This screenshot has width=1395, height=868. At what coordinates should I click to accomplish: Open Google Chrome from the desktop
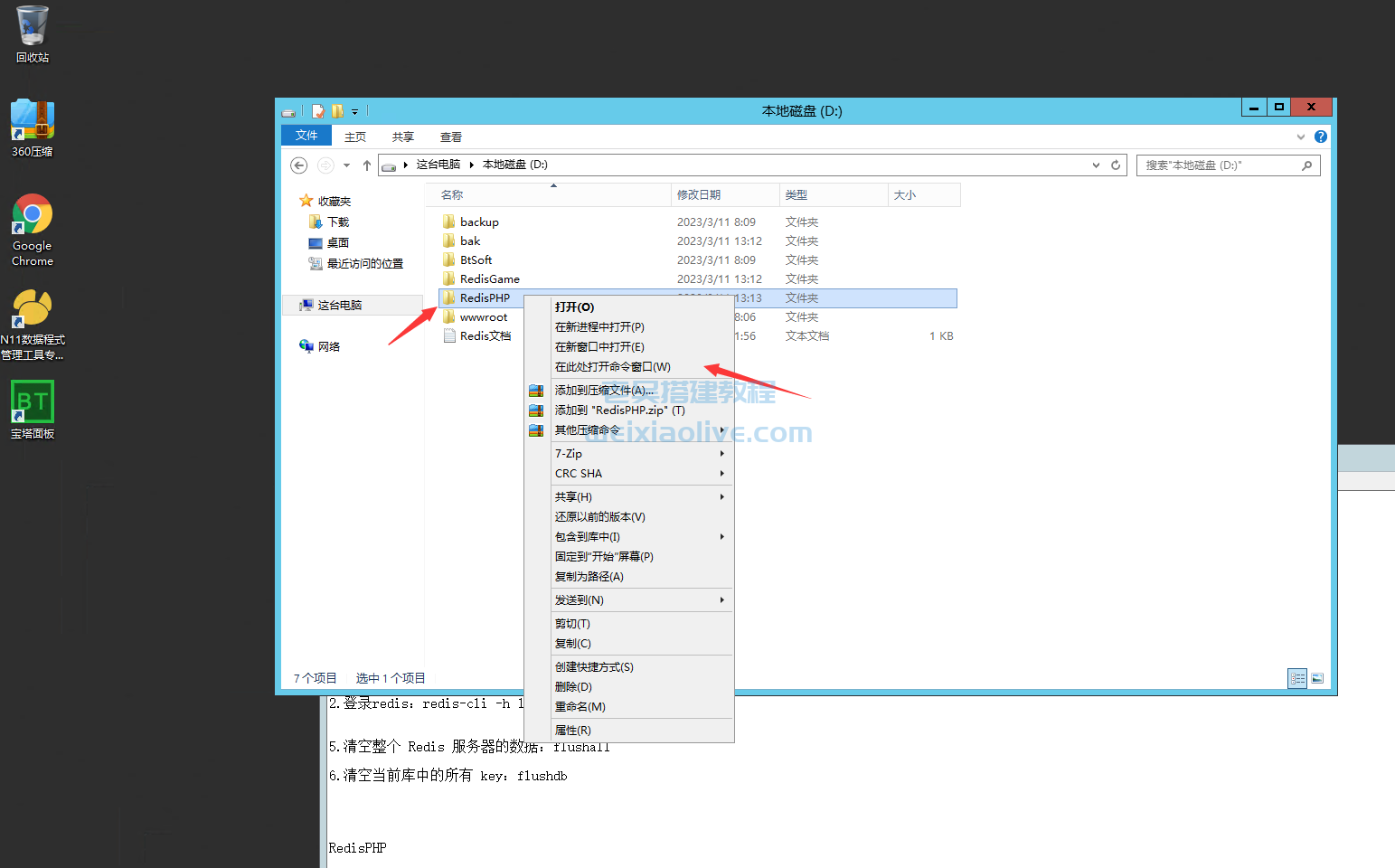[32, 229]
